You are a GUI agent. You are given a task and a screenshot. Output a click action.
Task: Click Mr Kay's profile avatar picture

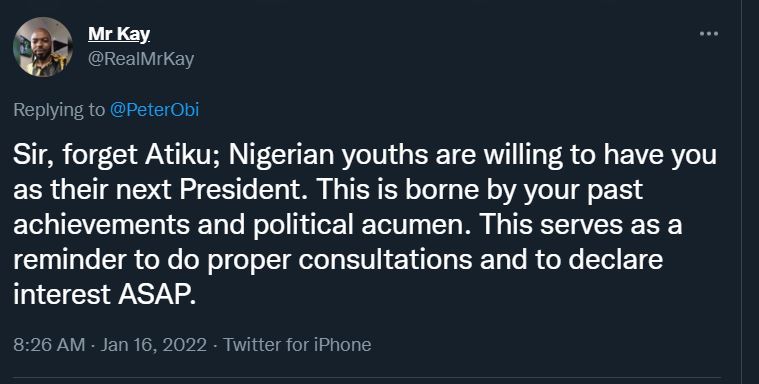[x=43, y=47]
